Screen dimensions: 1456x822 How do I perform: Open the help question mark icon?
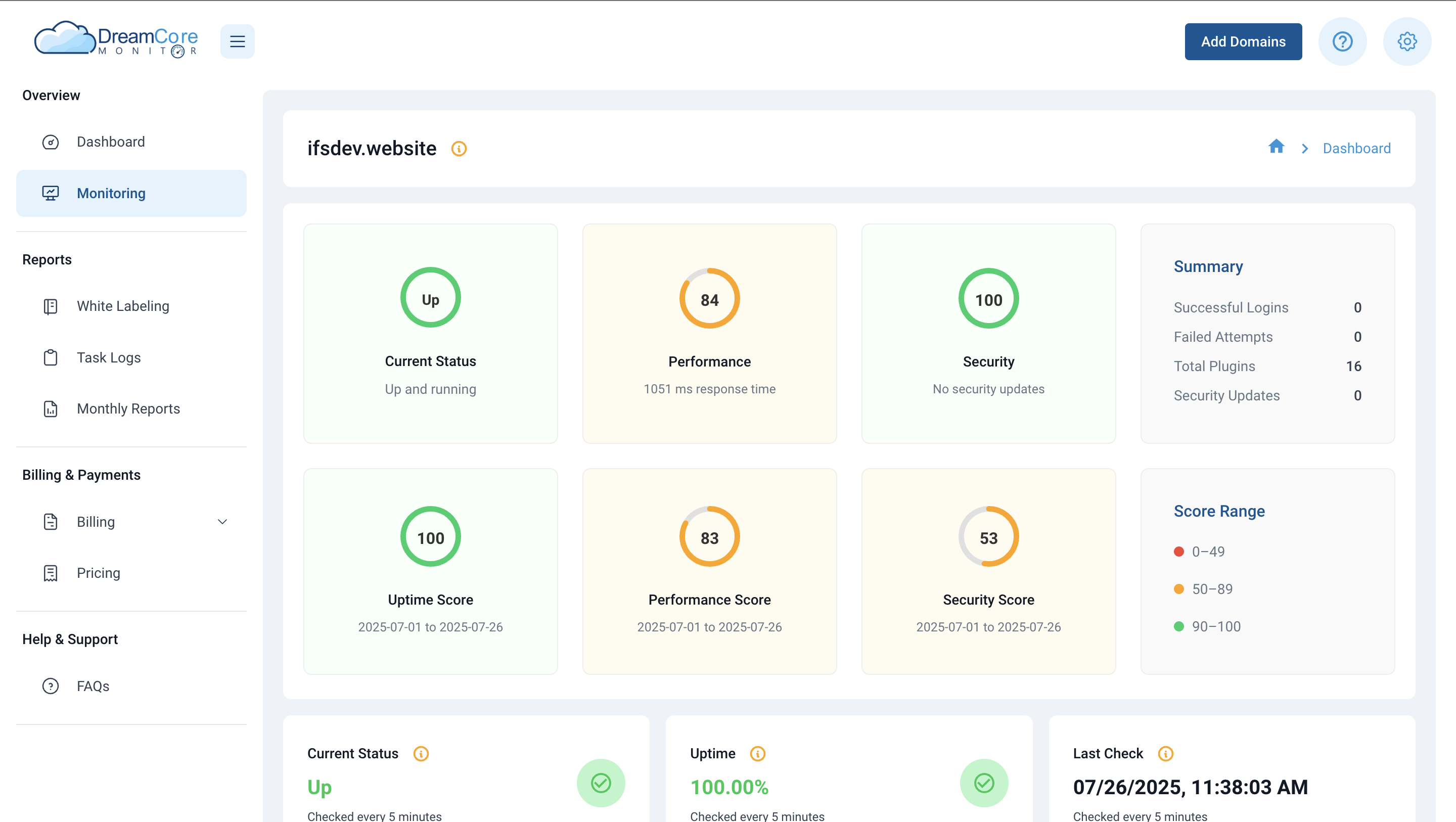(1342, 41)
